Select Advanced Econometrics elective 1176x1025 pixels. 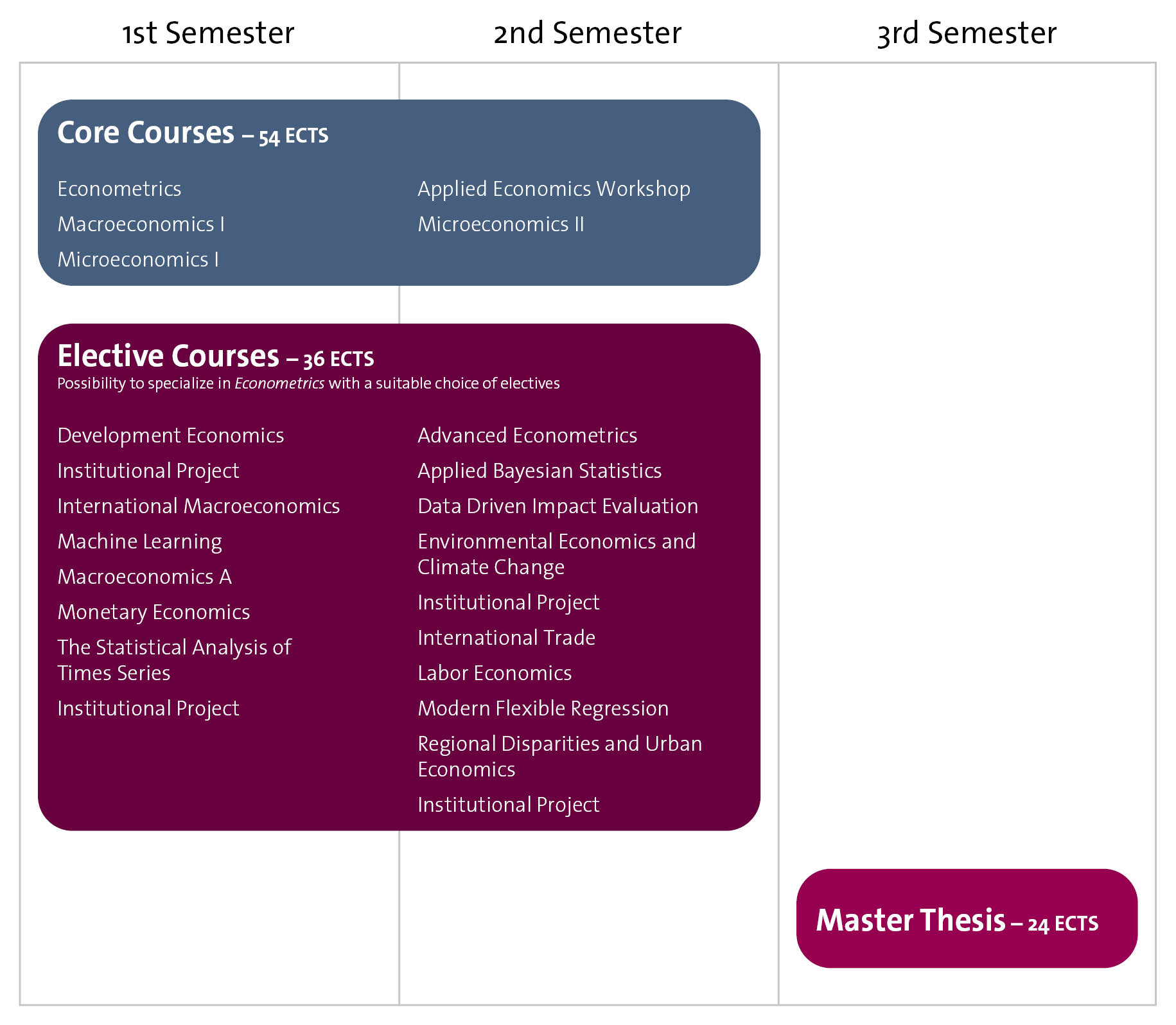tap(527, 435)
